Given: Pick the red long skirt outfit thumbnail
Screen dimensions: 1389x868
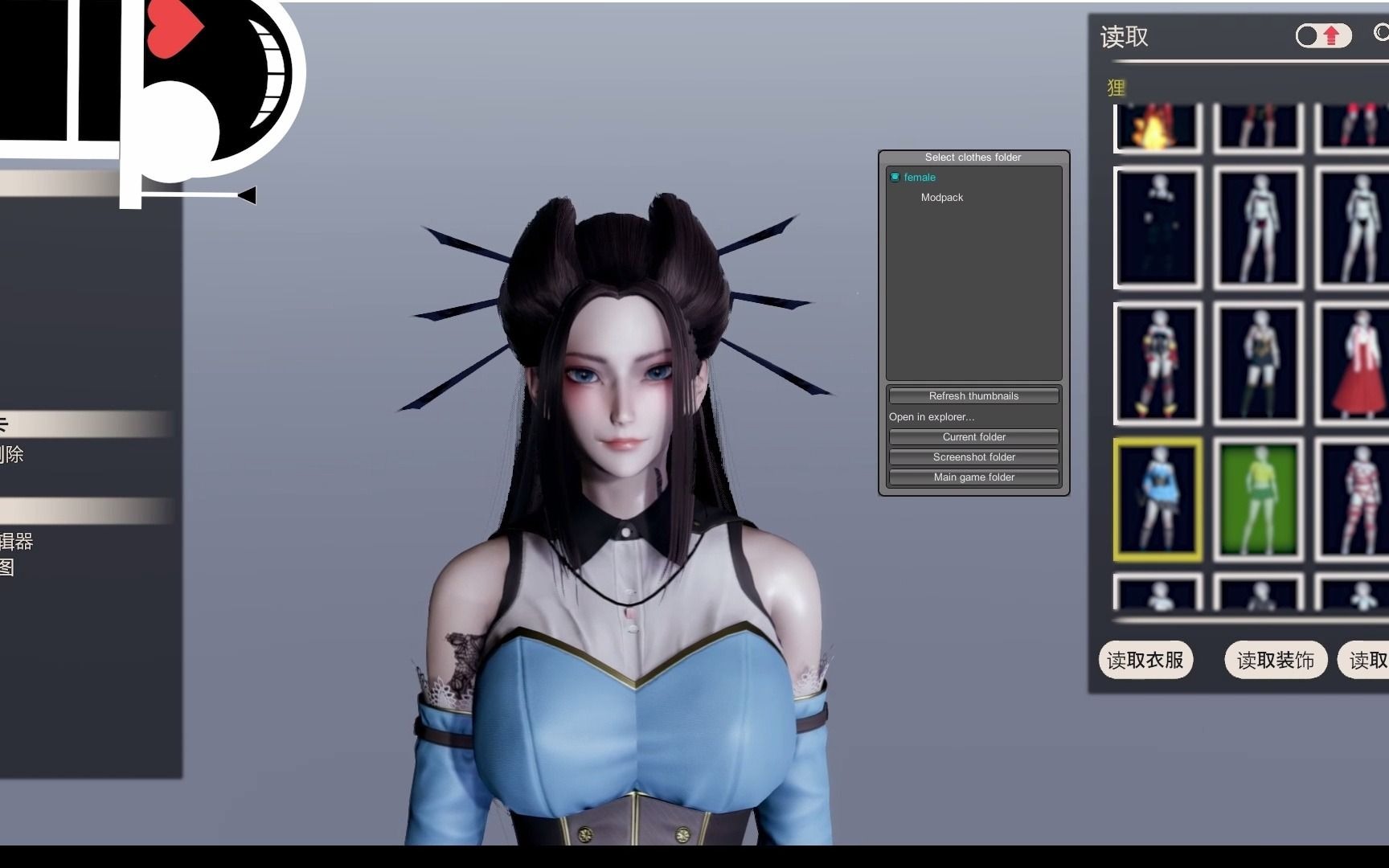Looking at the screenshot, I should [1354, 363].
